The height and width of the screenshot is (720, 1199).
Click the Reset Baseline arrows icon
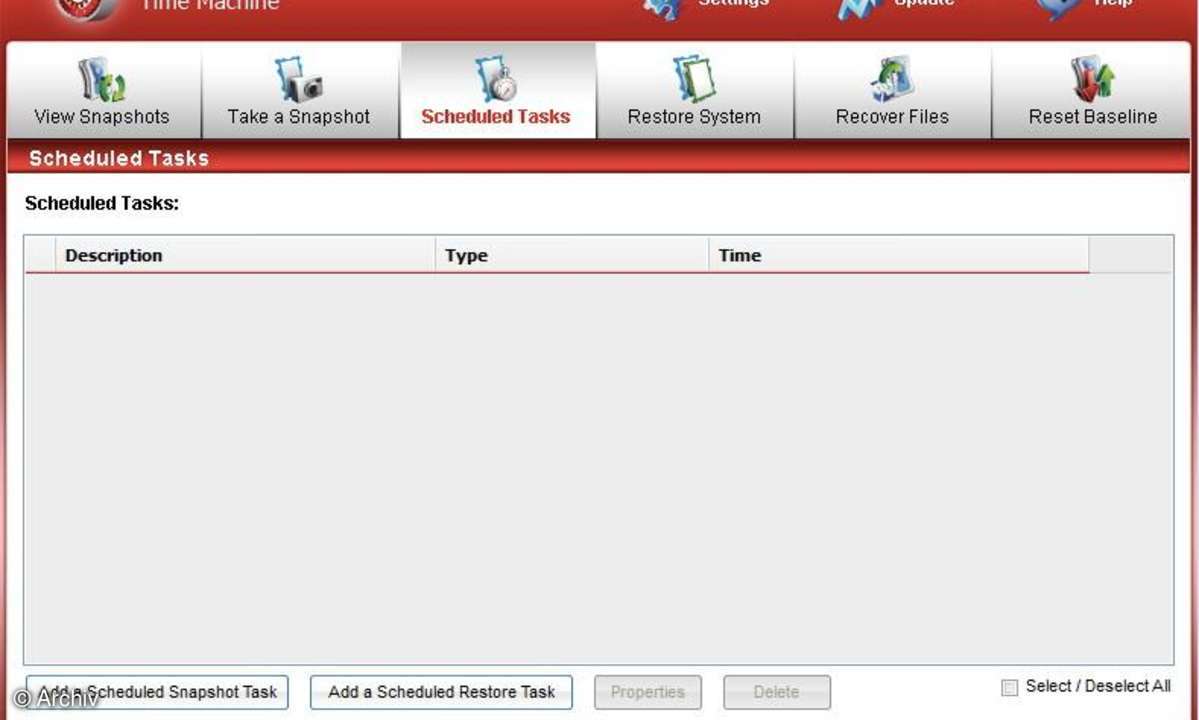pos(1092,80)
